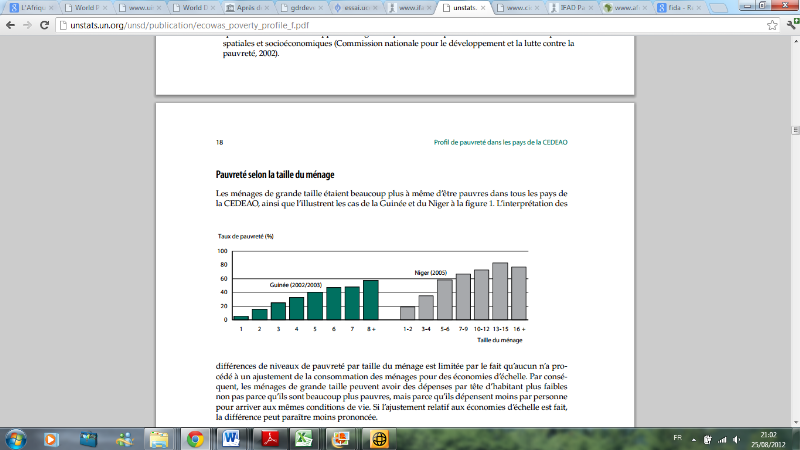This screenshot has height=450, width=800.
Task: Click the browser Forward arrow
Action: pos(27,25)
